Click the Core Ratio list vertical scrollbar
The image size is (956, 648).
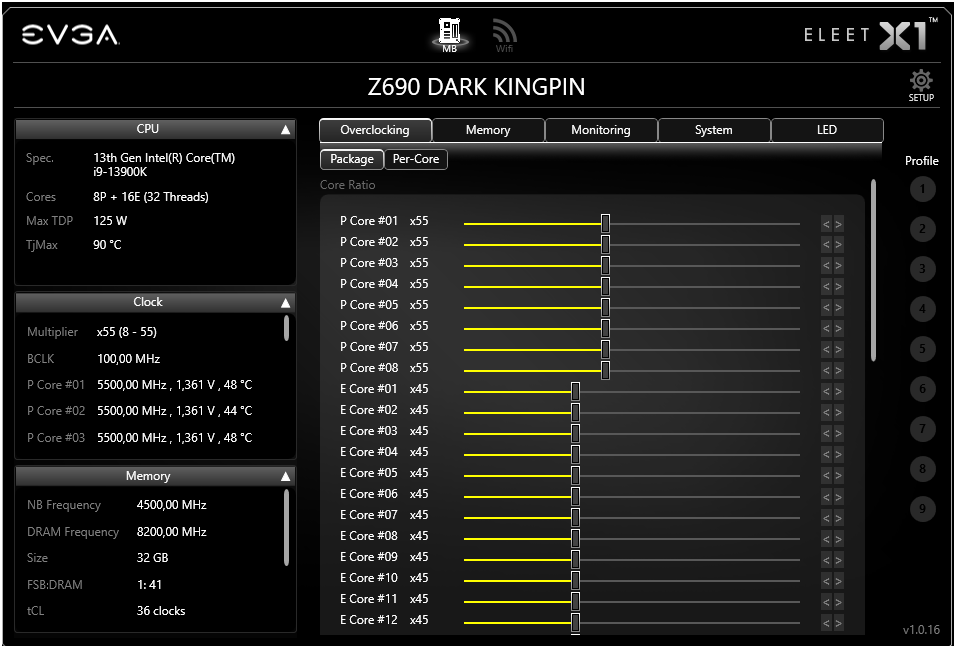(874, 270)
